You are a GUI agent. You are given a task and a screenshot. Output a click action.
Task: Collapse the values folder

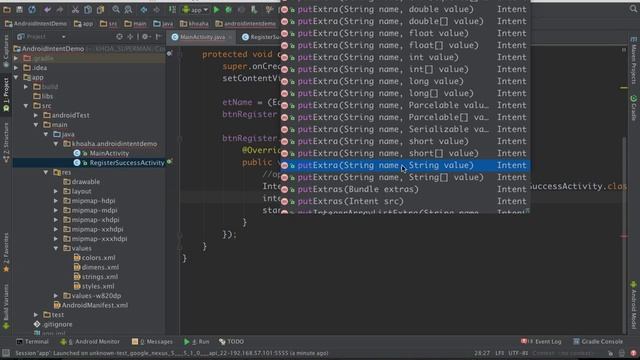(x=56, y=248)
